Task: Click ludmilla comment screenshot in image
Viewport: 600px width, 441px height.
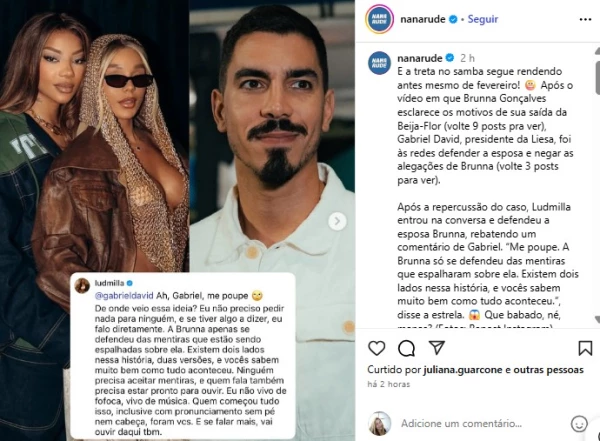Action: click(x=183, y=356)
